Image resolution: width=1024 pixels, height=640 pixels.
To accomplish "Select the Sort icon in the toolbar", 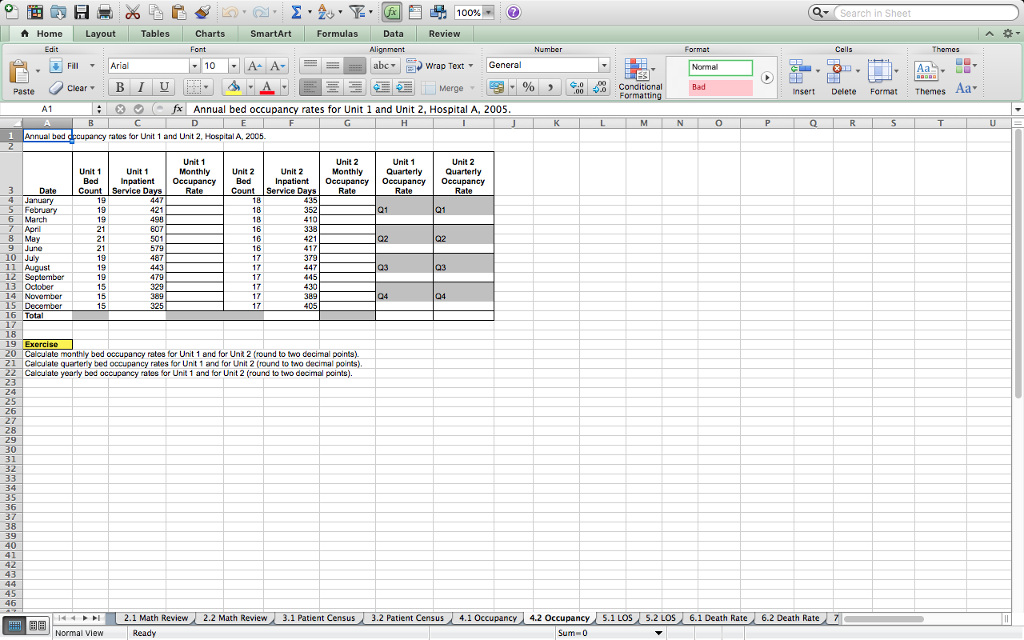I will [326, 12].
